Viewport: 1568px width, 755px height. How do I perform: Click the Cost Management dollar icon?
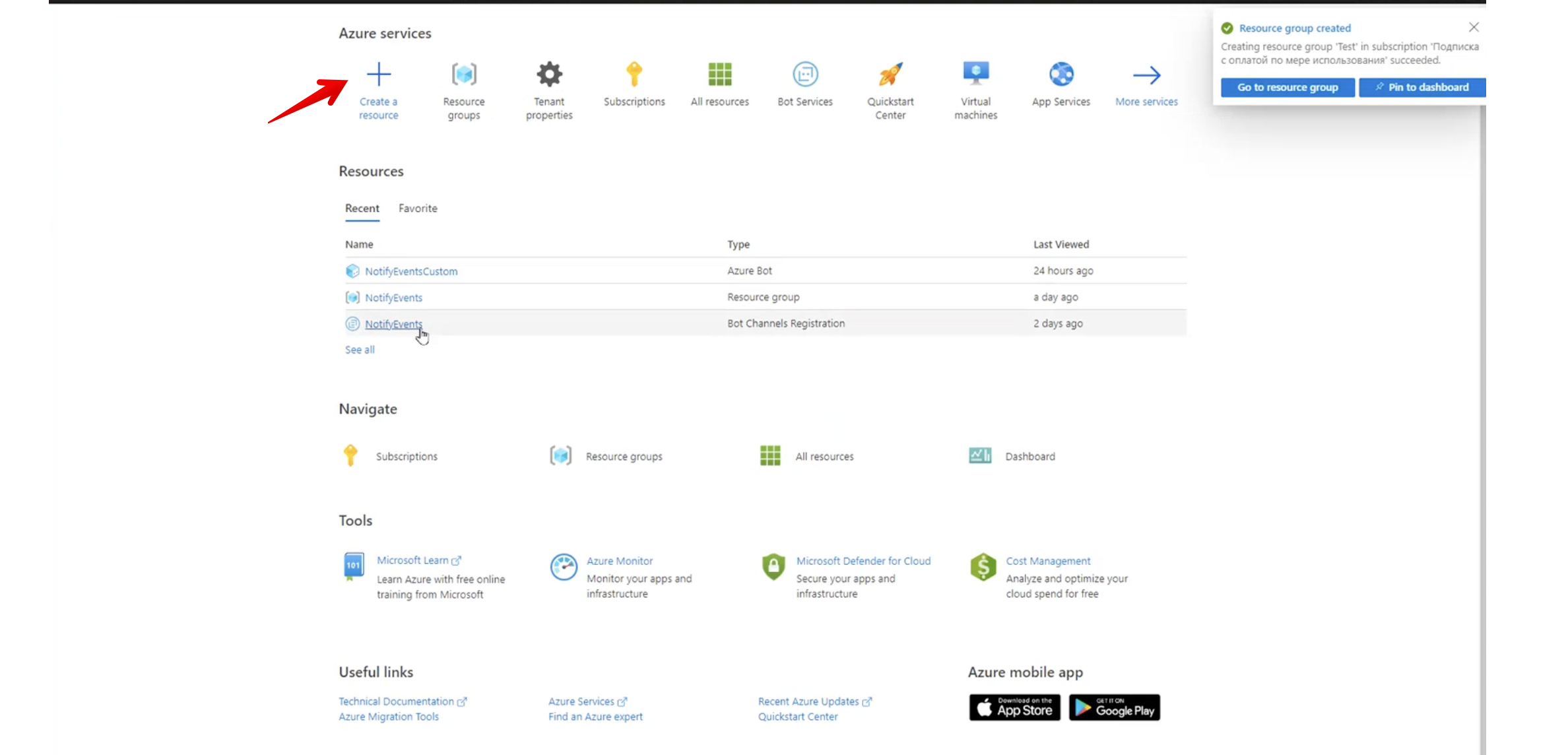pos(983,567)
